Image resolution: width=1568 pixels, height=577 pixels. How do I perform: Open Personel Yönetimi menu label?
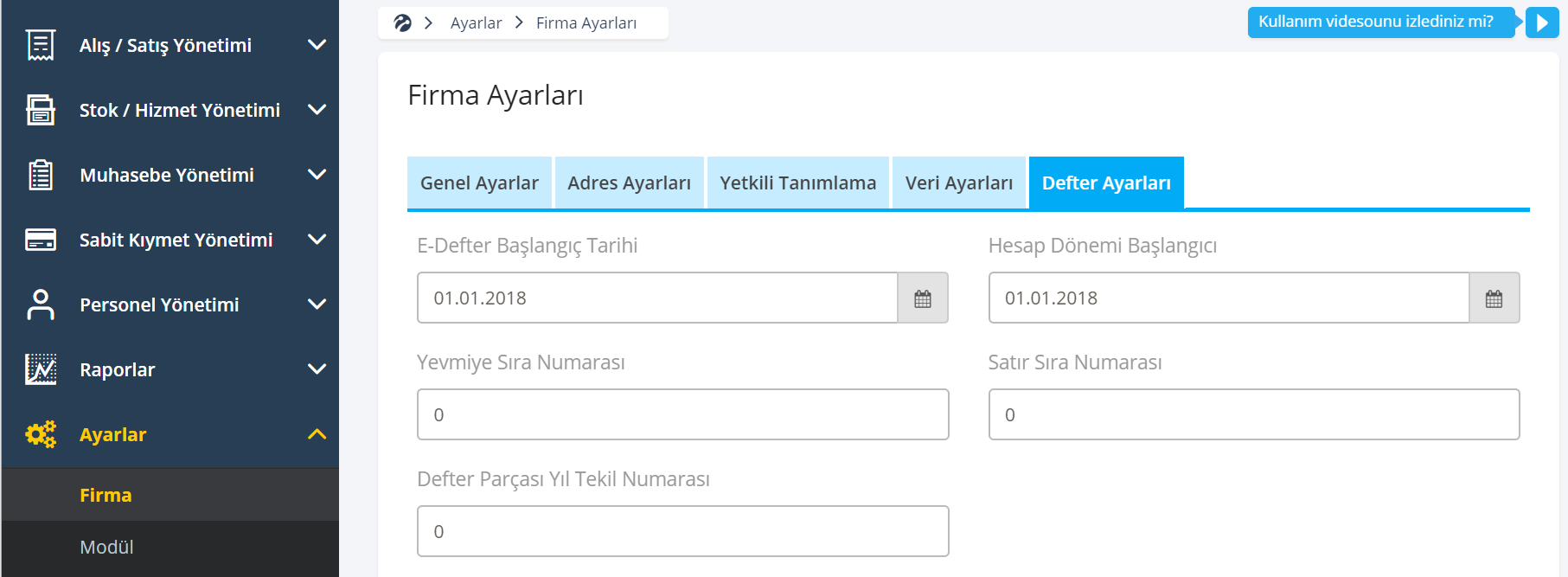(x=159, y=305)
